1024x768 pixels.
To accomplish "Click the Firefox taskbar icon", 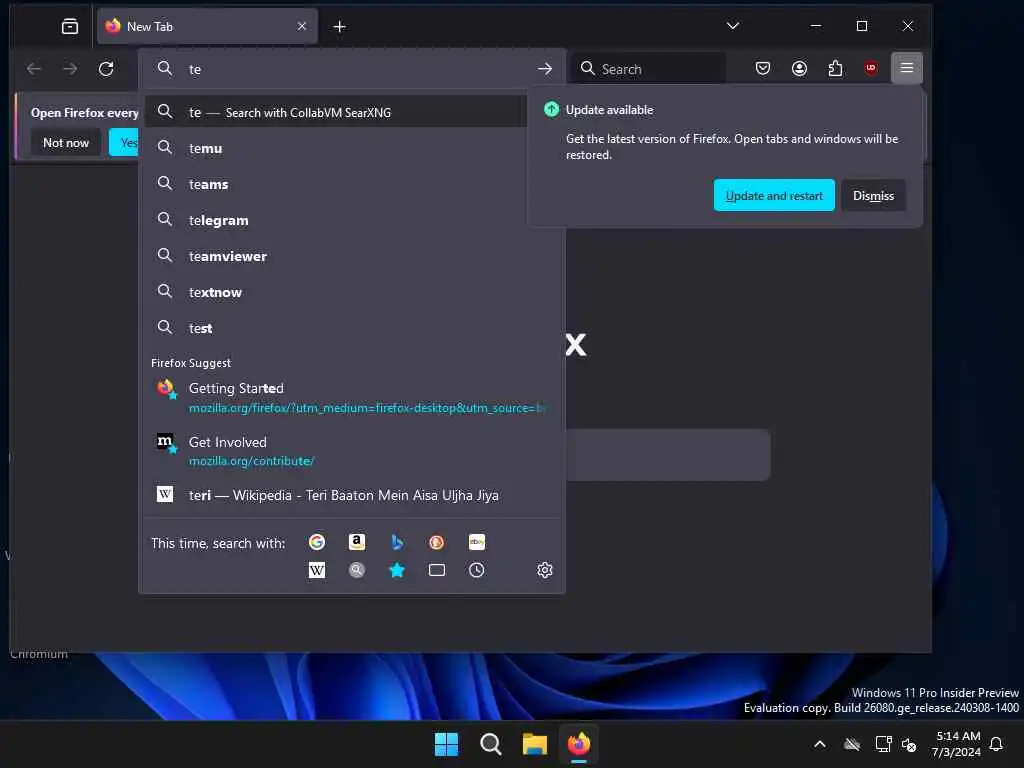I will pos(579,744).
